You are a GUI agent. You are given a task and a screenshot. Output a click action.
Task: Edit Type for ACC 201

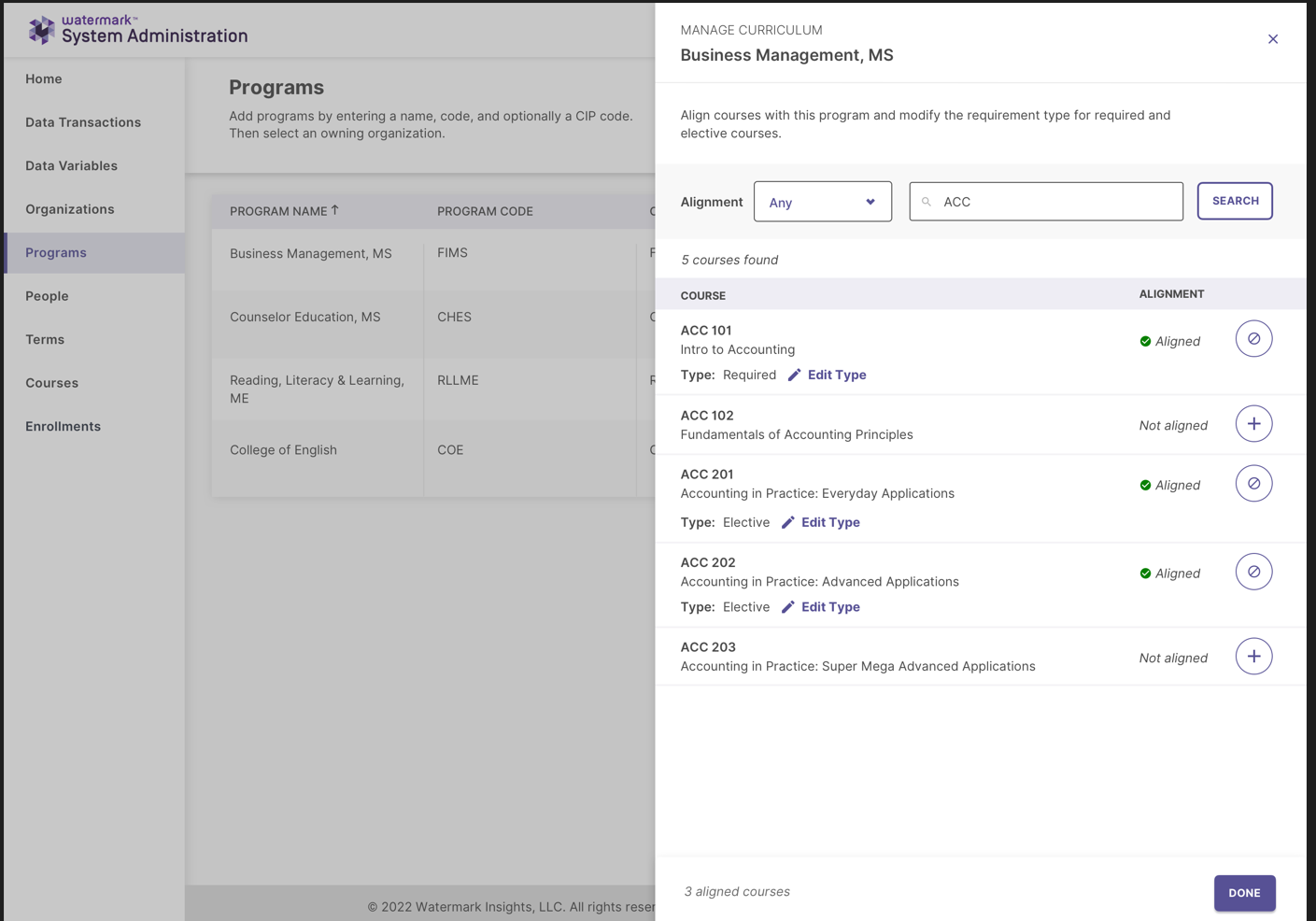click(830, 522)
